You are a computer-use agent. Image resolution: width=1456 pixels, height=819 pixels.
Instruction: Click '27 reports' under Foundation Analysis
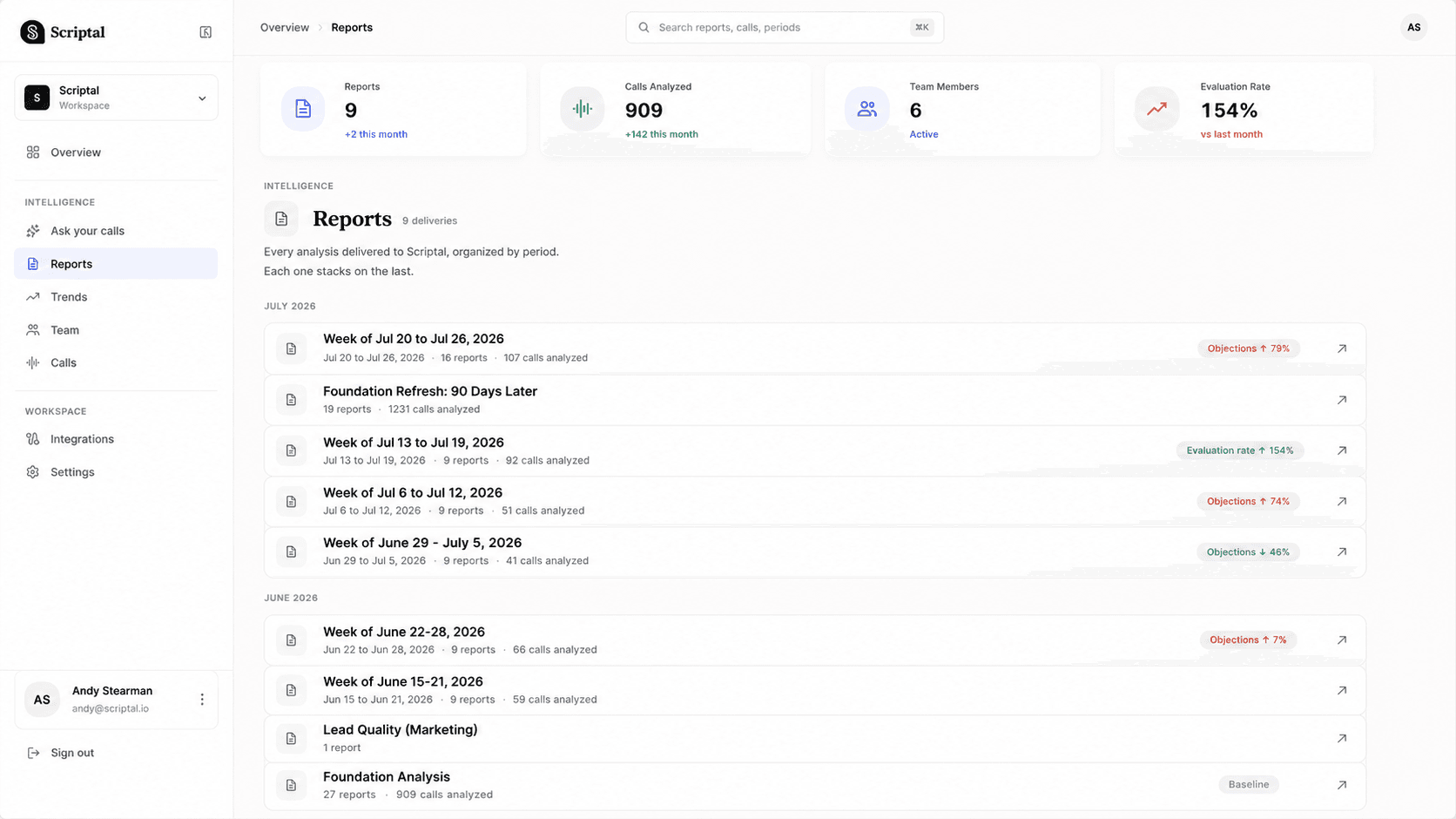(349, 795)
